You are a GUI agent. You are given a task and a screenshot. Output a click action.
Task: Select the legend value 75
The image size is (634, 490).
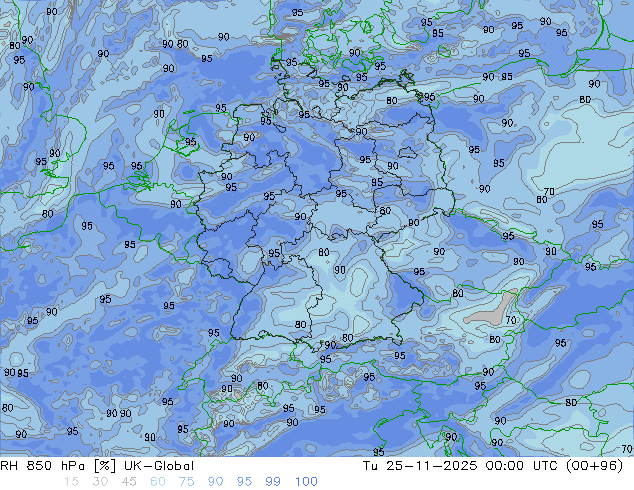[x=186, y=482]
